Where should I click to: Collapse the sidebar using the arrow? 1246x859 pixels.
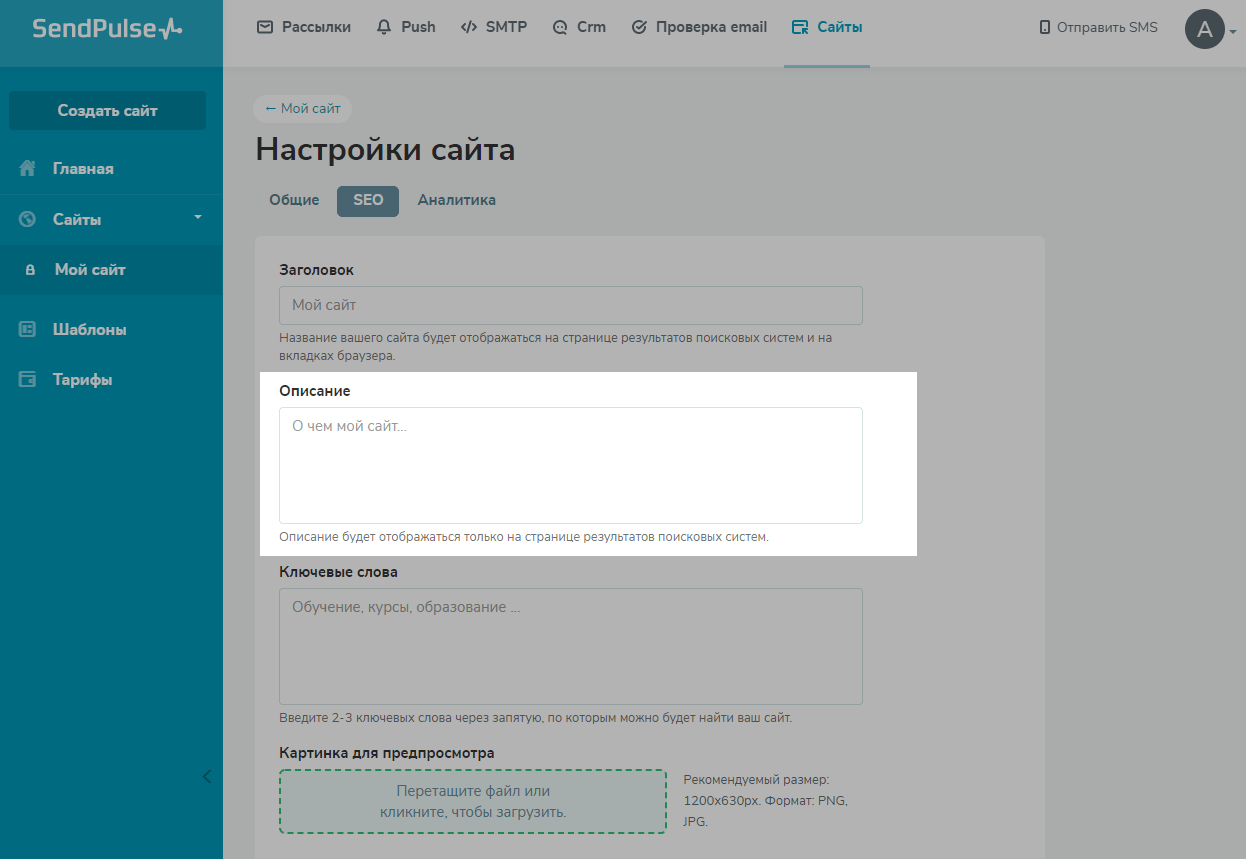click(x=206, y=776)
